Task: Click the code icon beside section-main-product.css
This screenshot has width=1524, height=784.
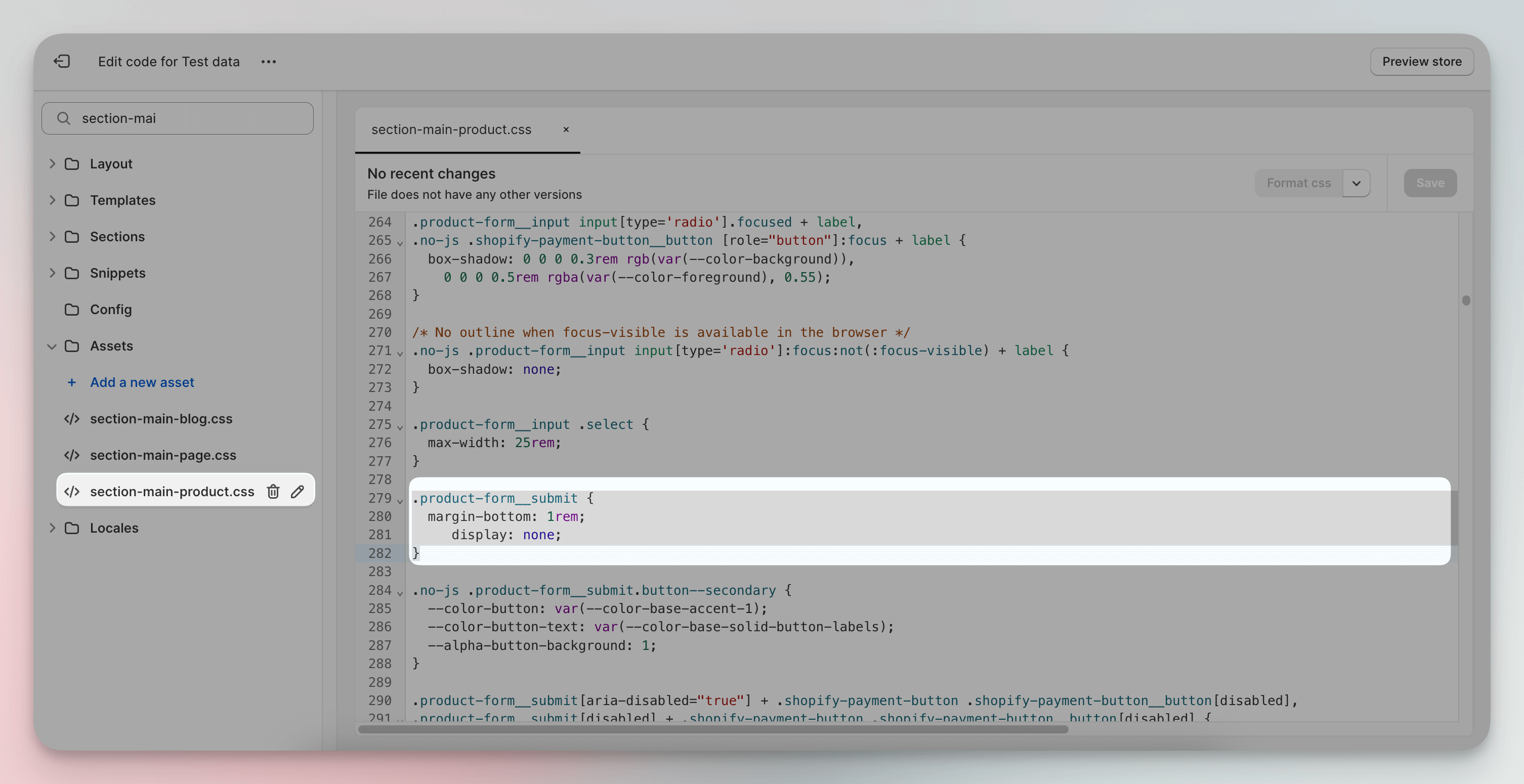Action: [x=72, y=491]
